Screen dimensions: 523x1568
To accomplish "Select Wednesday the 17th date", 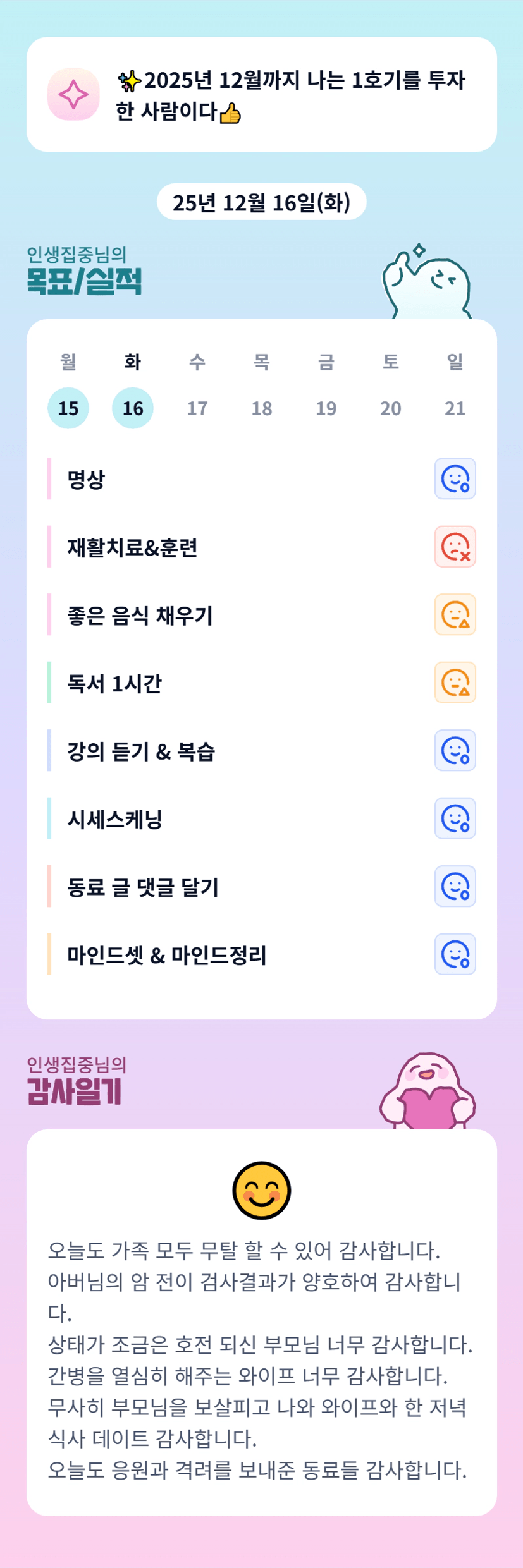I will (197, 408).
